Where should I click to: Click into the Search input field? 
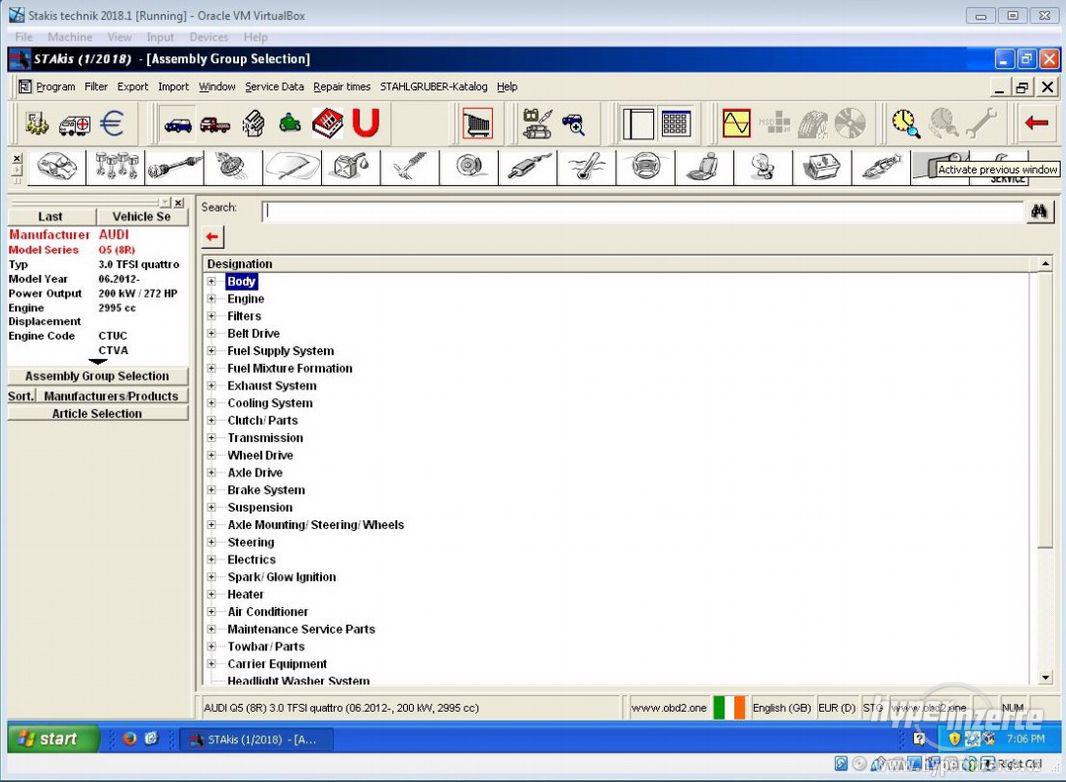[x=642, y=212]
